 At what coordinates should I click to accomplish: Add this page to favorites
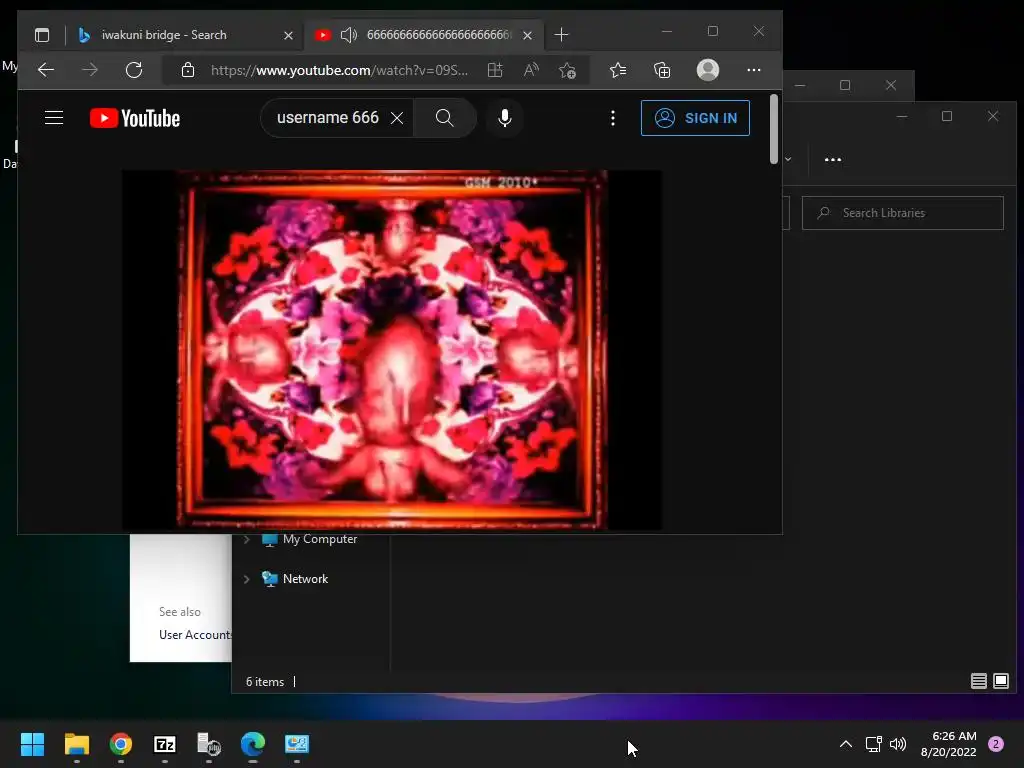click(x=567, y=70)
